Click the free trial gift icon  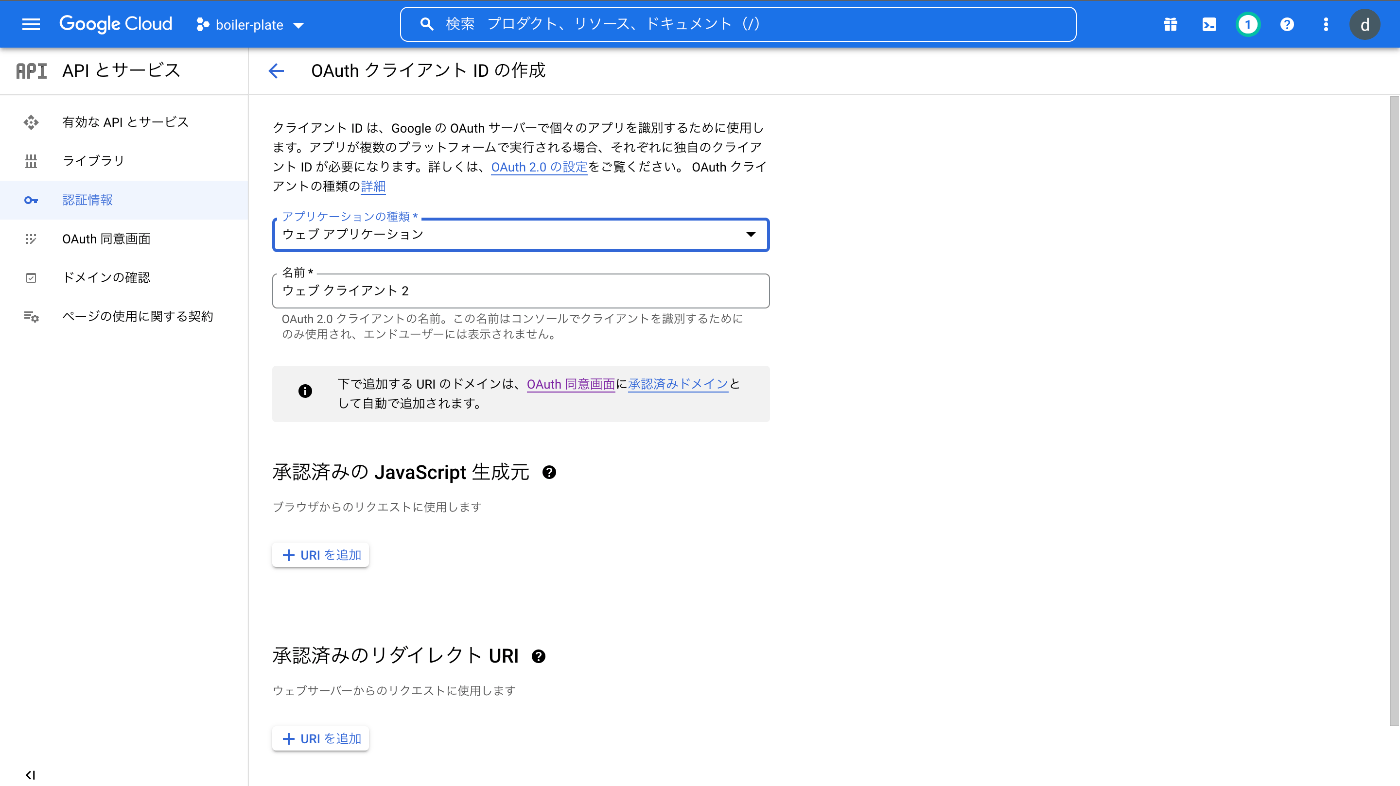click(1169, 24)
